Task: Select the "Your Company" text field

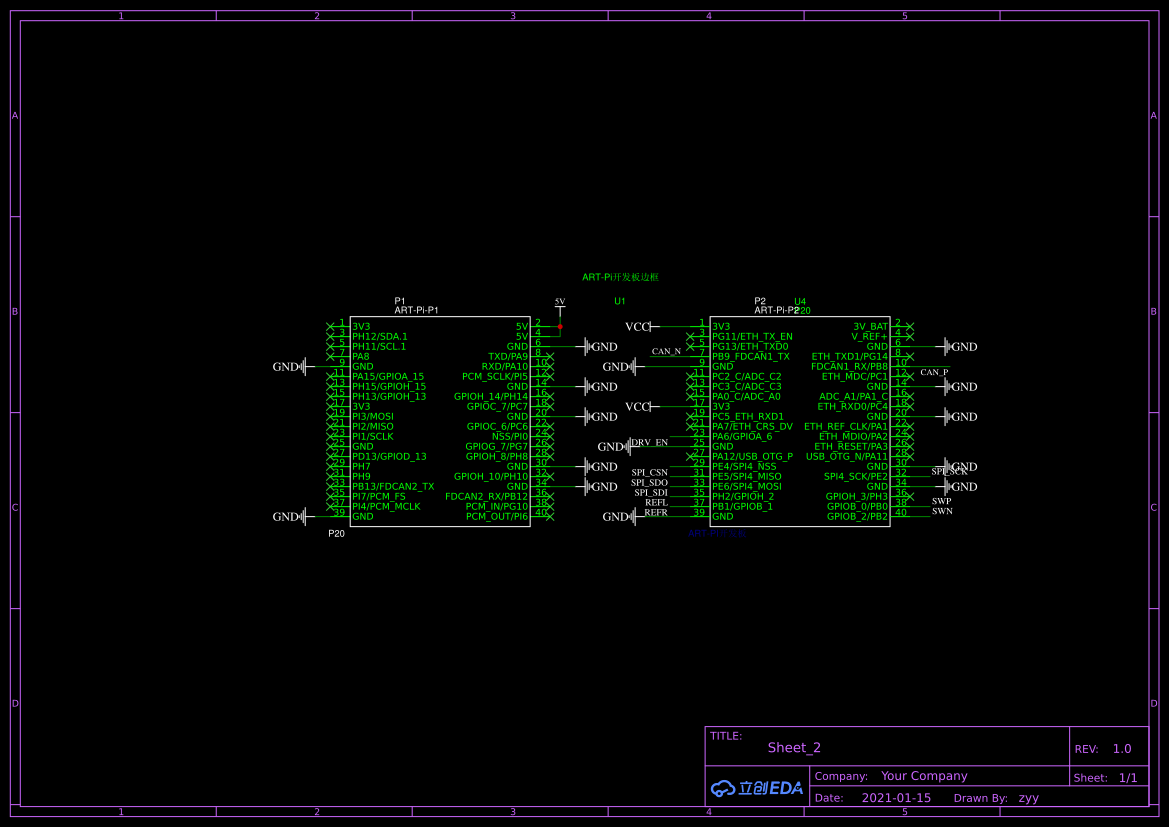Action: tap(924, 776)
